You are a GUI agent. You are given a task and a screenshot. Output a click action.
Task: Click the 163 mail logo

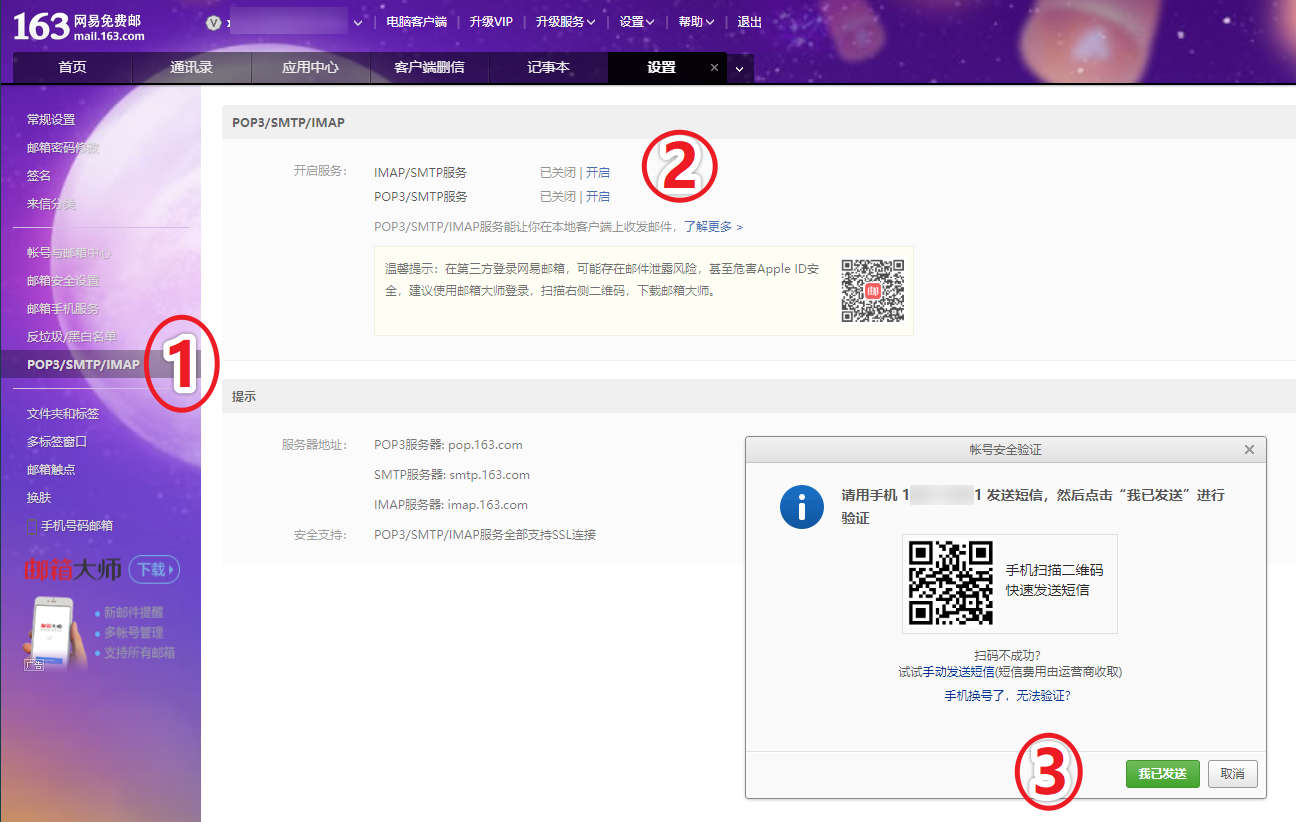pos(79,27)
